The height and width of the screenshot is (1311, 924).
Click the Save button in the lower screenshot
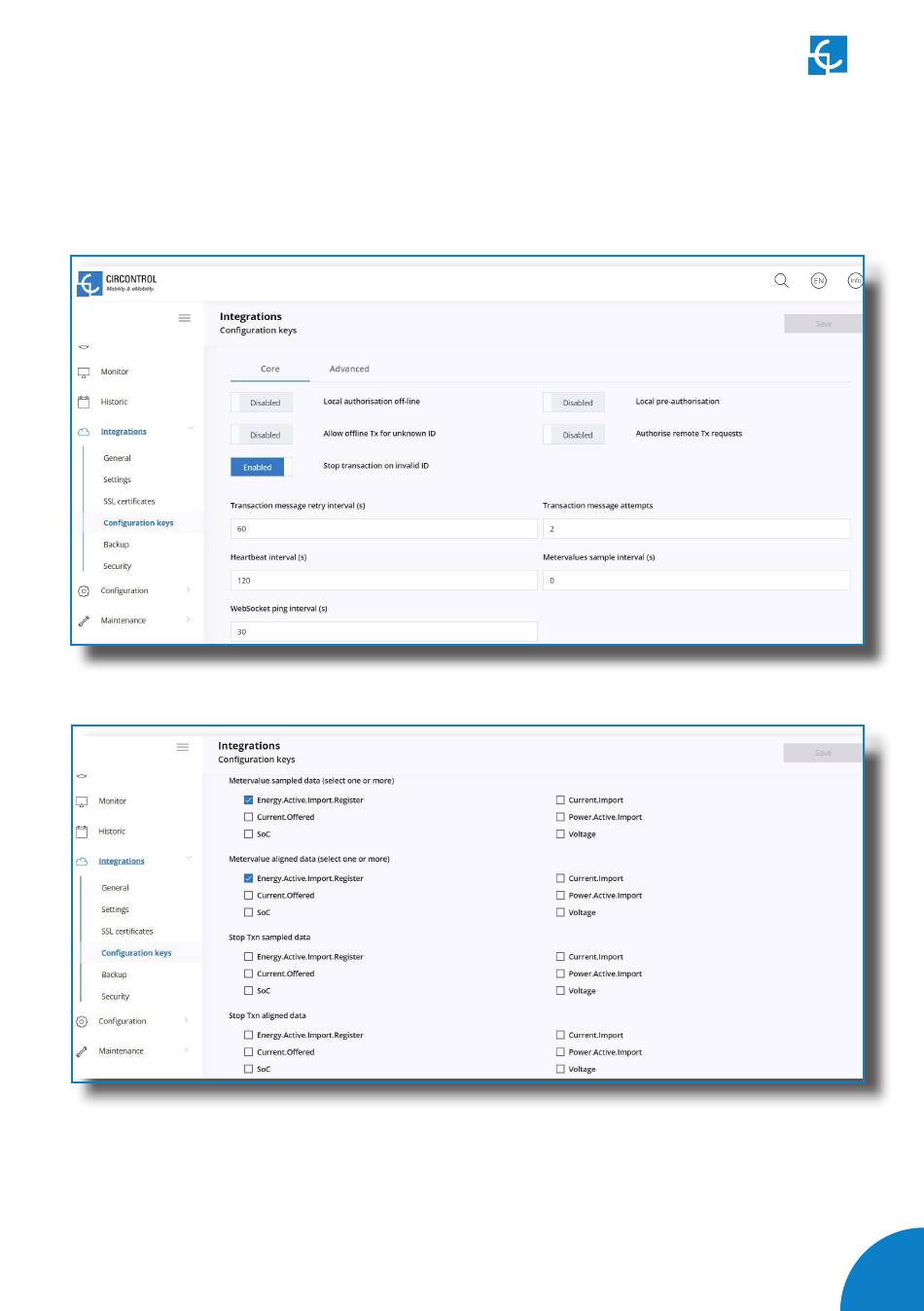pos(823,753)
